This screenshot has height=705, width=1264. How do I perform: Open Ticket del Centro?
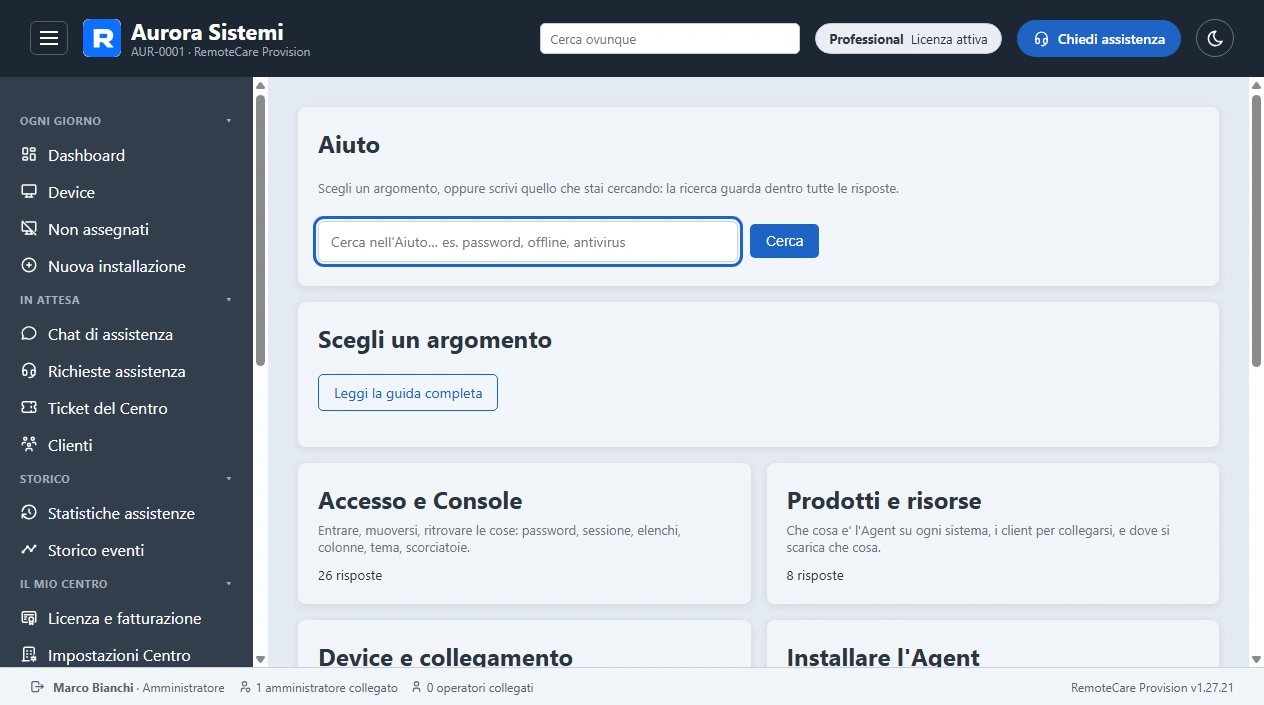[126, 408]
